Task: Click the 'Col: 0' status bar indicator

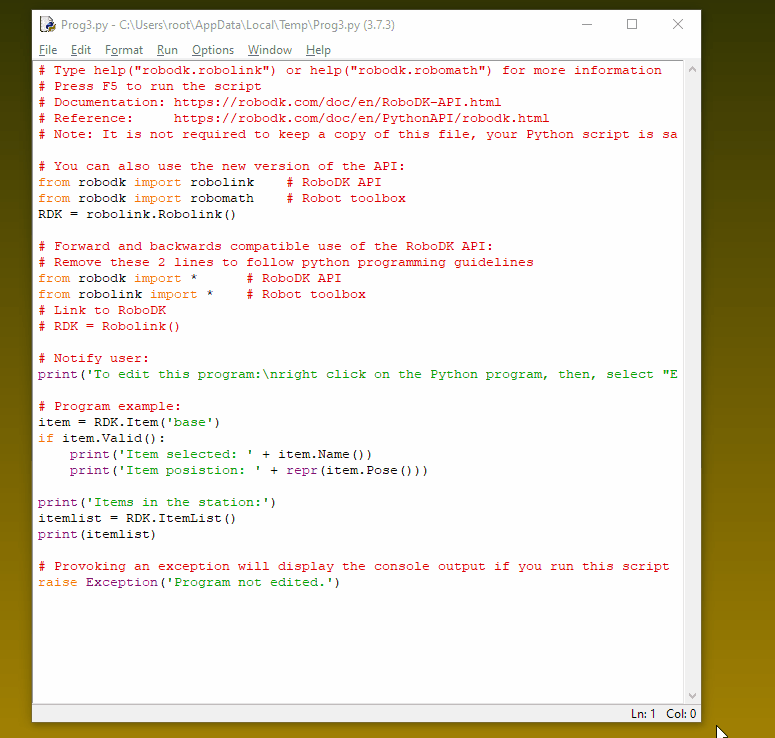Action: click(681, 714)
